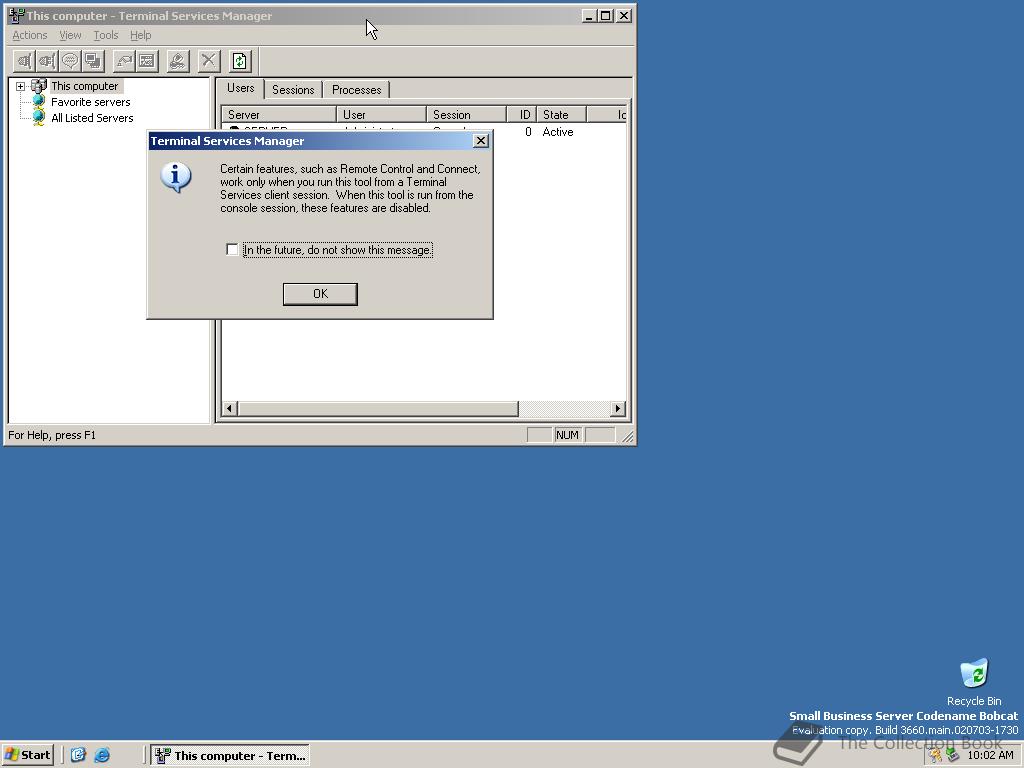Click the Status toolbar icon

coord(147,61)
